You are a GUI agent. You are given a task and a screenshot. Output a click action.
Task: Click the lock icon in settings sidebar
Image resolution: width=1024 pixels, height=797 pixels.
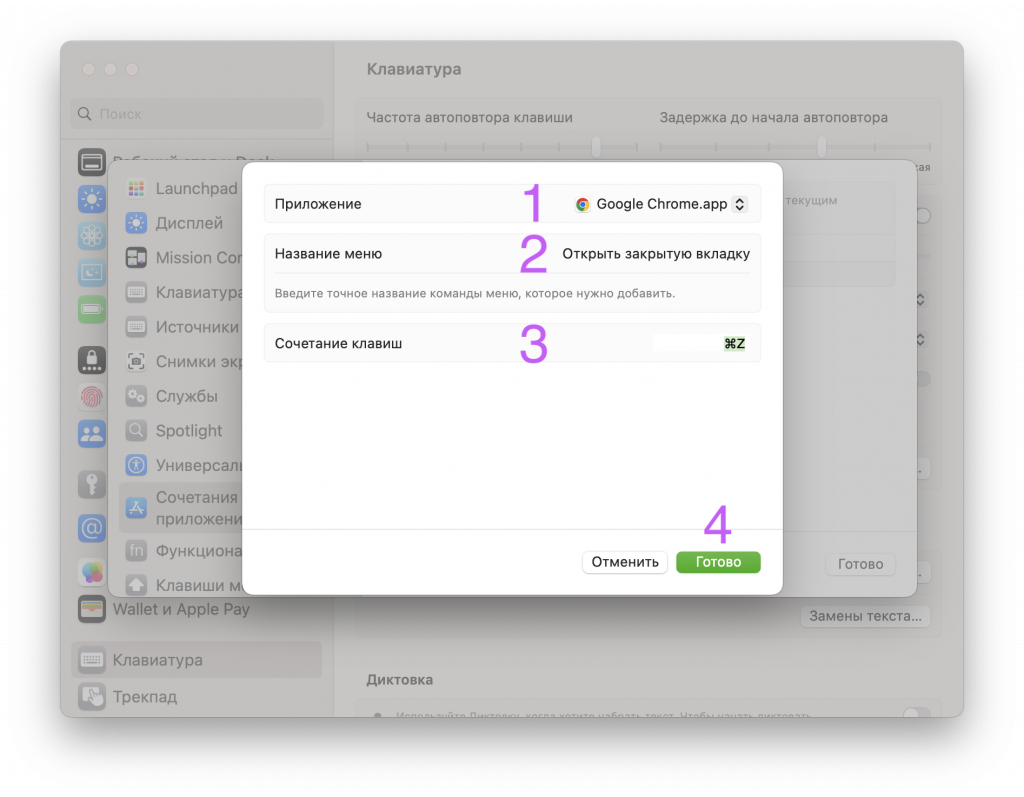point(91,360)
